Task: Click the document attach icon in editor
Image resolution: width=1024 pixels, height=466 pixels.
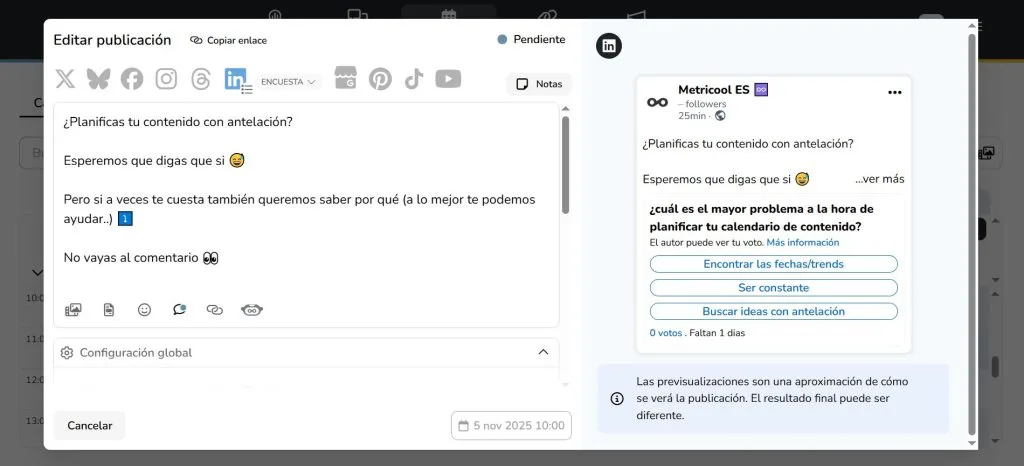Action: click(109, 310)
